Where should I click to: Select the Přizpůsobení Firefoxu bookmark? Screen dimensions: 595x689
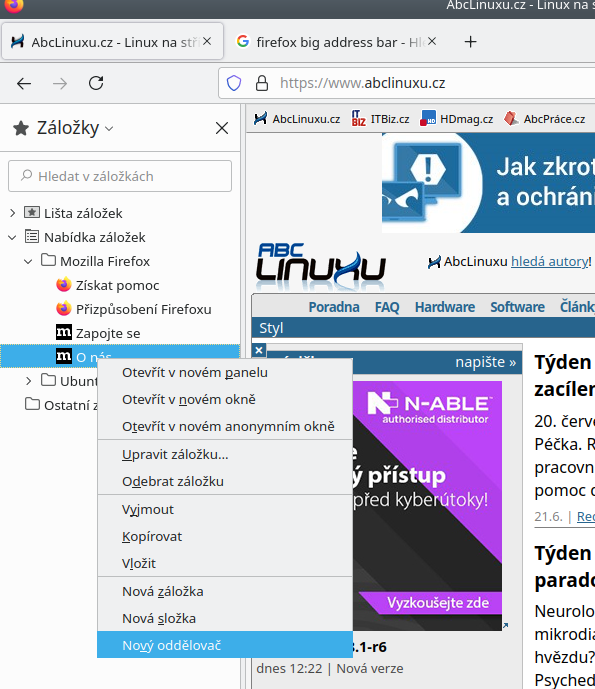tap(144, 309)
